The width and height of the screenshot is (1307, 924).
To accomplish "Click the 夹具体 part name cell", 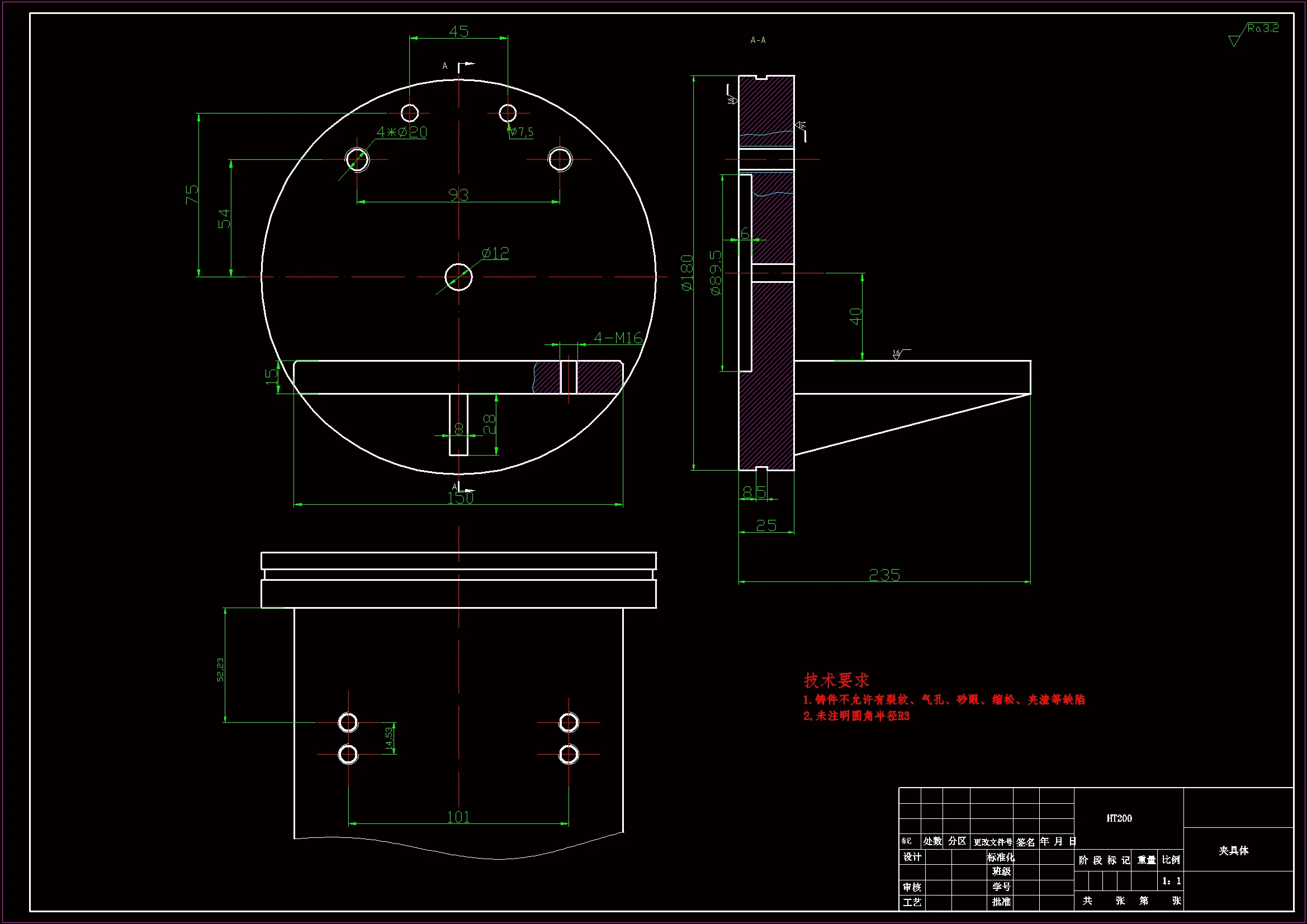I will [x=1233, y=851].
